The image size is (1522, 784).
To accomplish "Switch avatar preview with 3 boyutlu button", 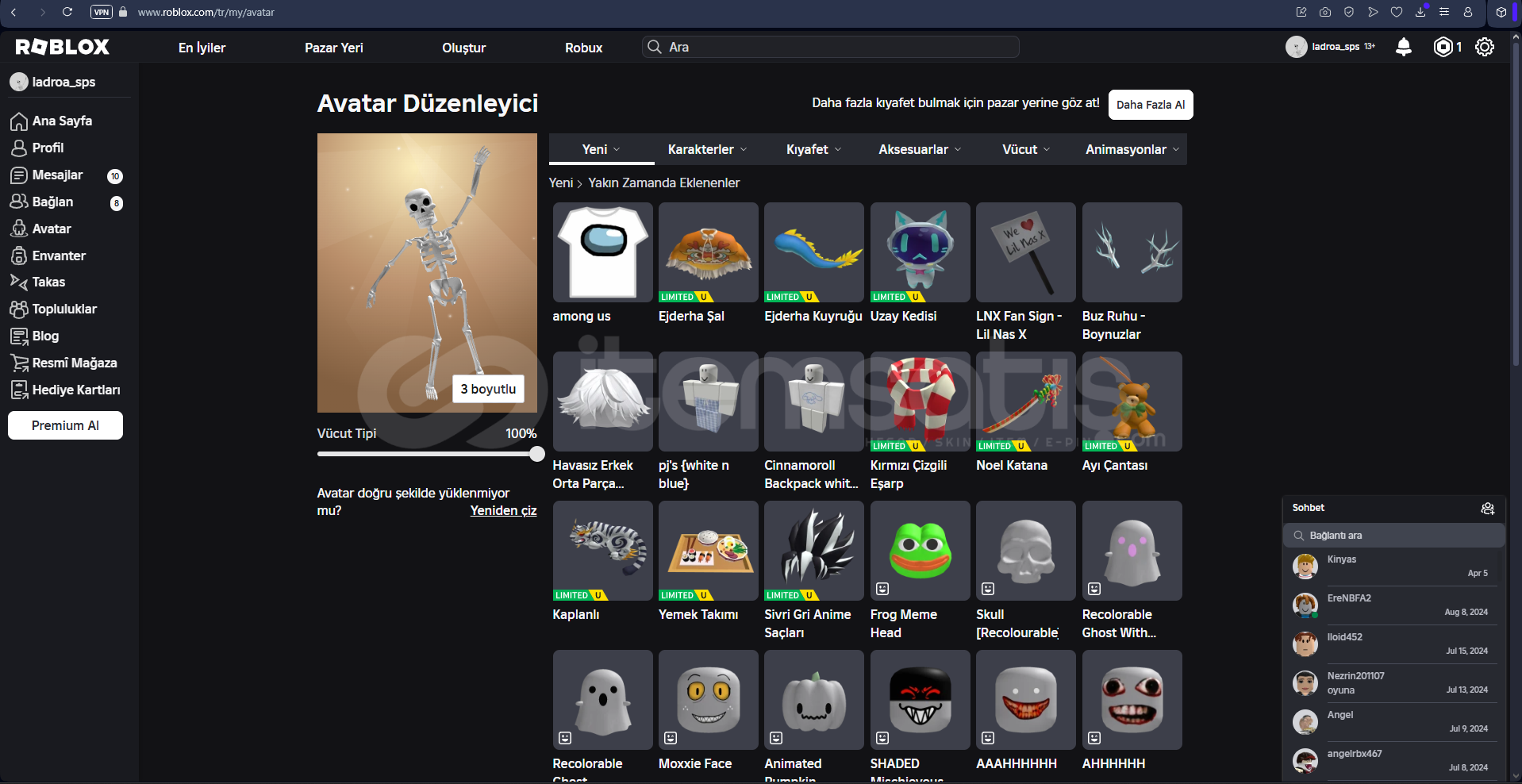I will [x=488, y=389].
